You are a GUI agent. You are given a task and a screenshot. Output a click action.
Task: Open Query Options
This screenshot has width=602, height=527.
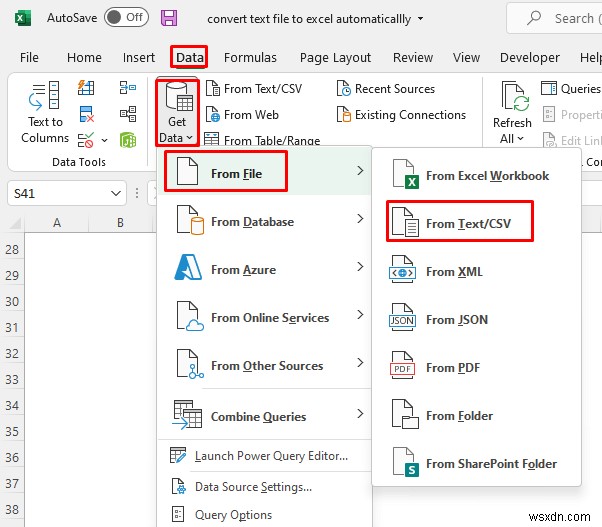pos(265,514)
